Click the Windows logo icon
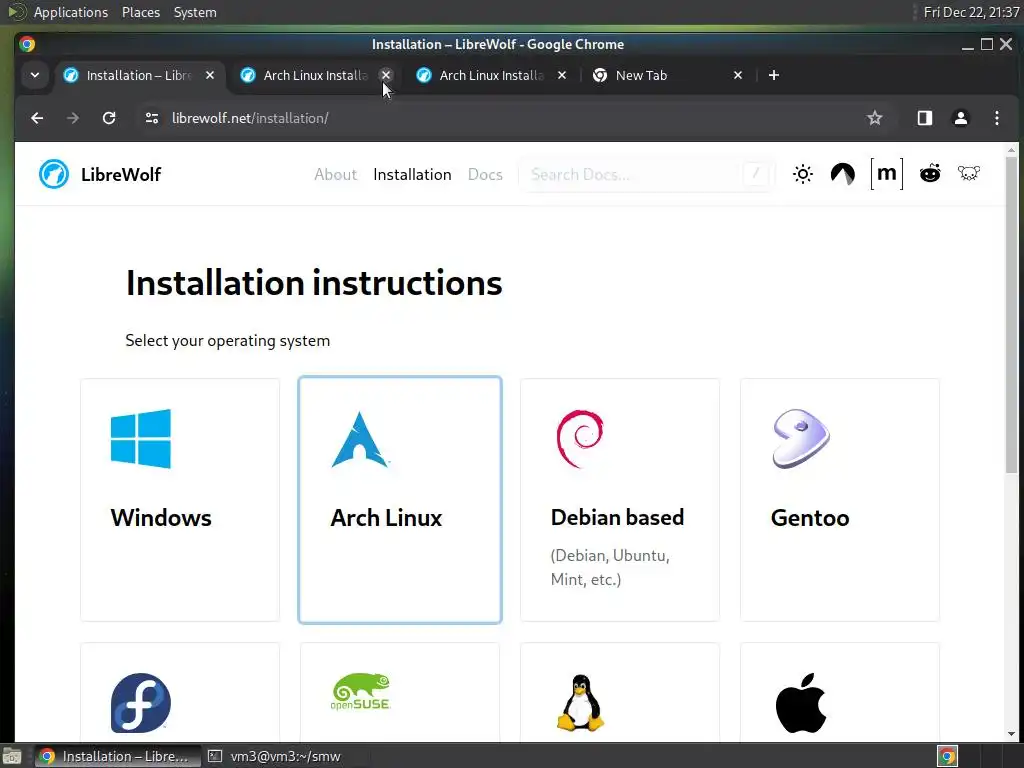 coord(140,439)
